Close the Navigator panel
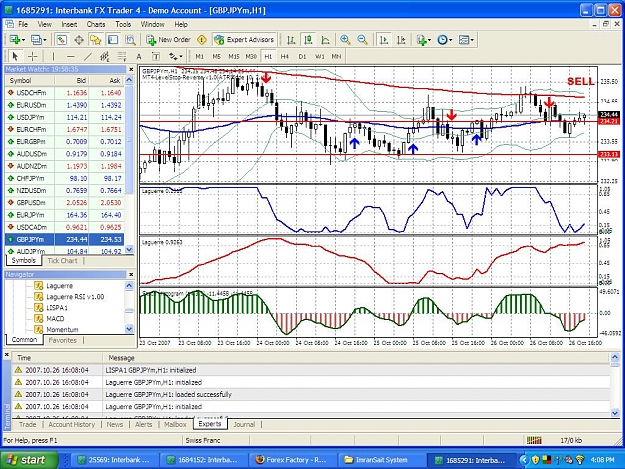Viewport: 625px width, 469px height. coord(131,275)
